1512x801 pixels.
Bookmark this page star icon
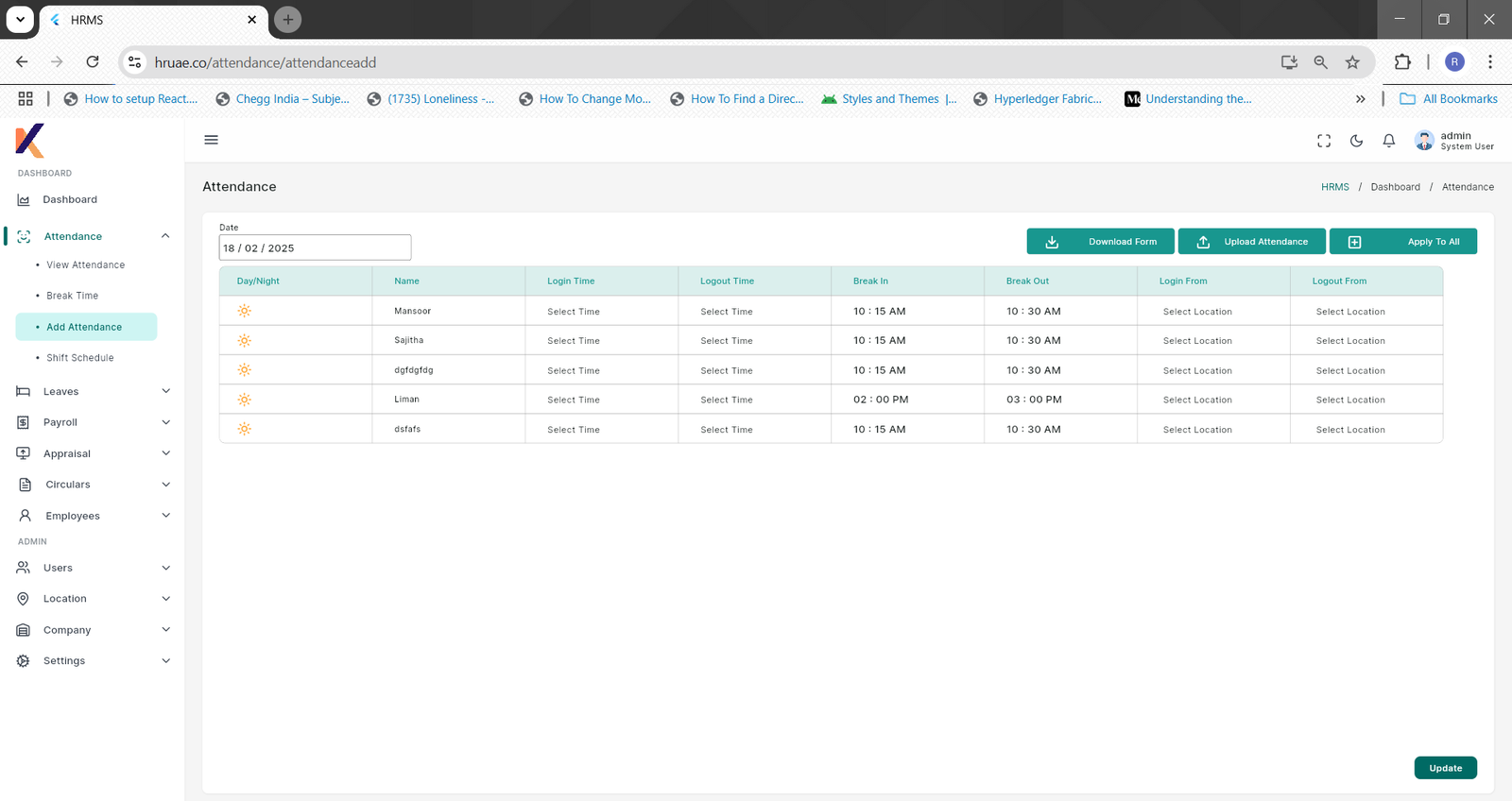pyautogui.click(x=1352, y=62)
